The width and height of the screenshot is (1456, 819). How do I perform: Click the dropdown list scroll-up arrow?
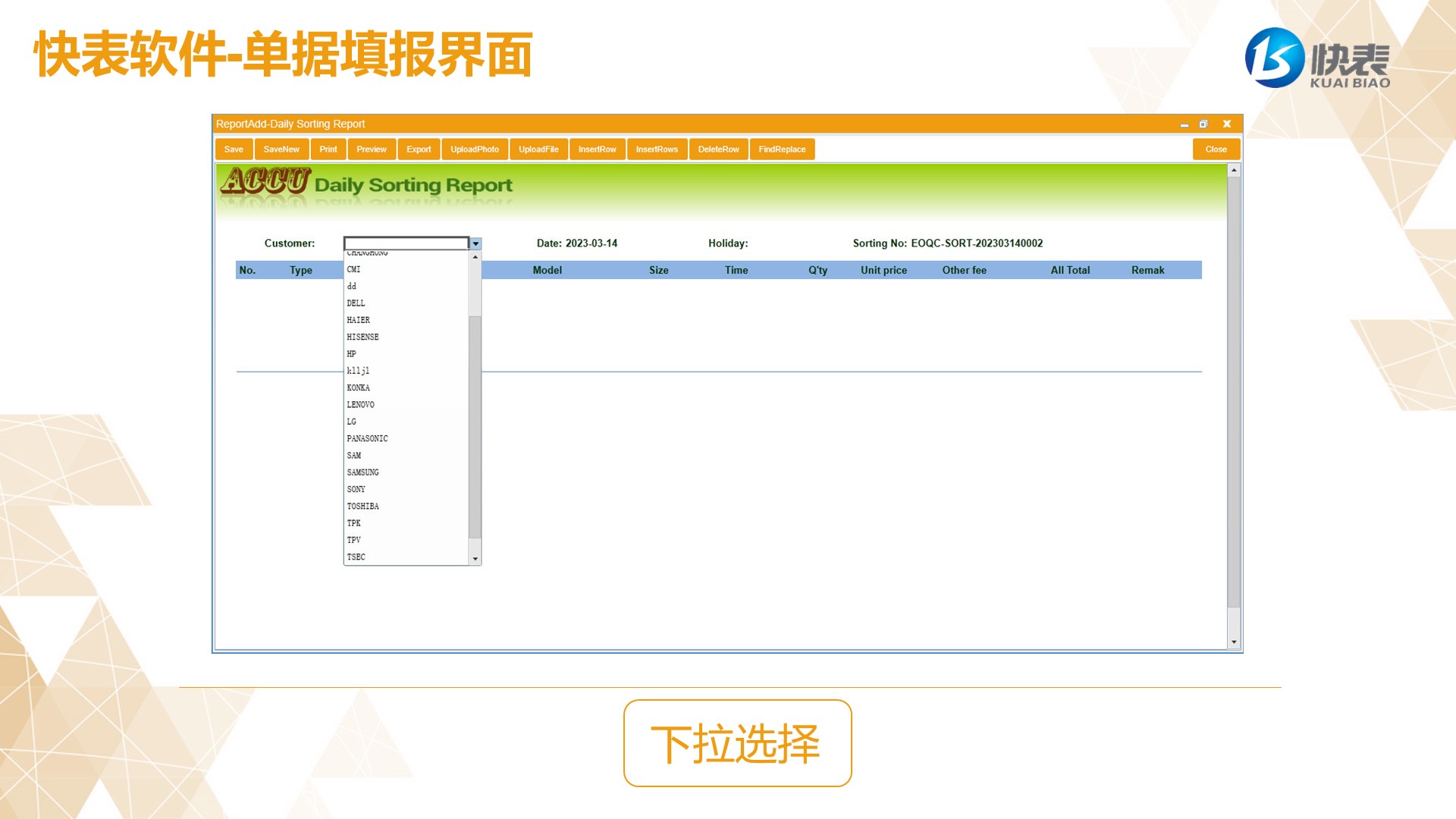[475, 257]
